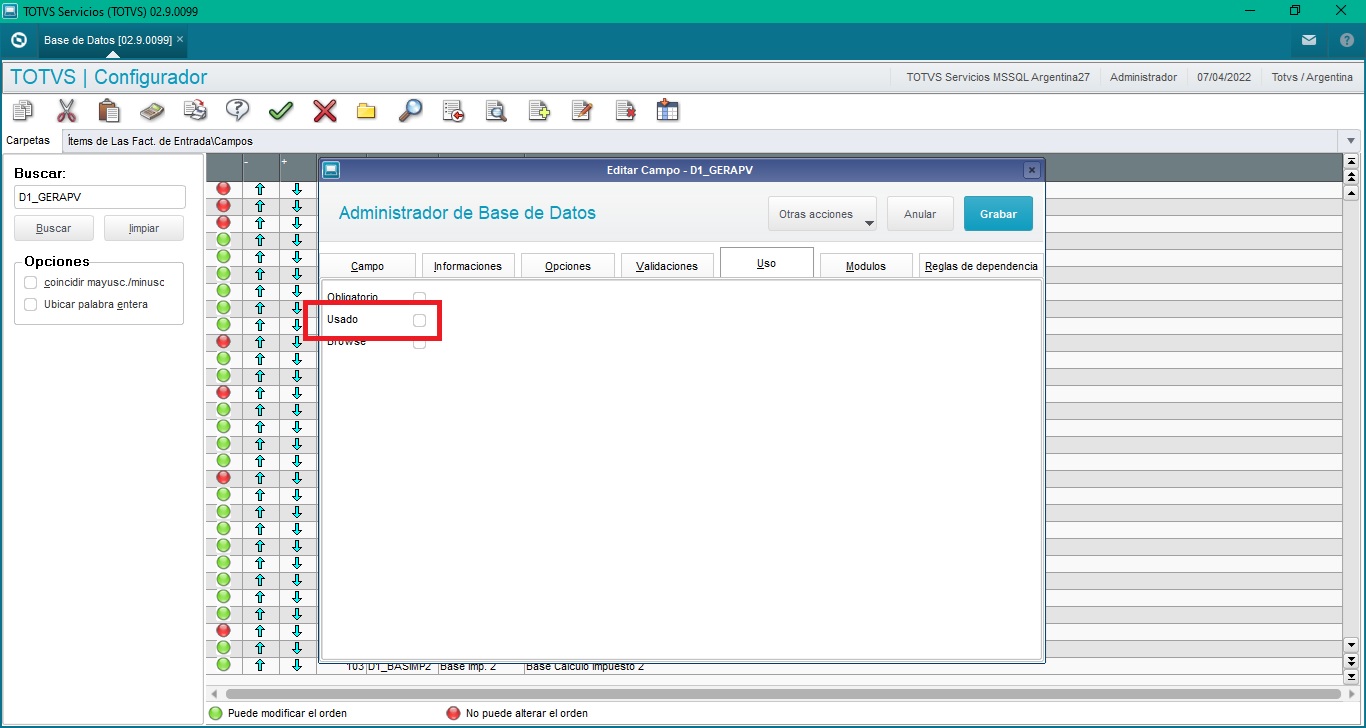Click the Administrador user label

click(1143, 77)
